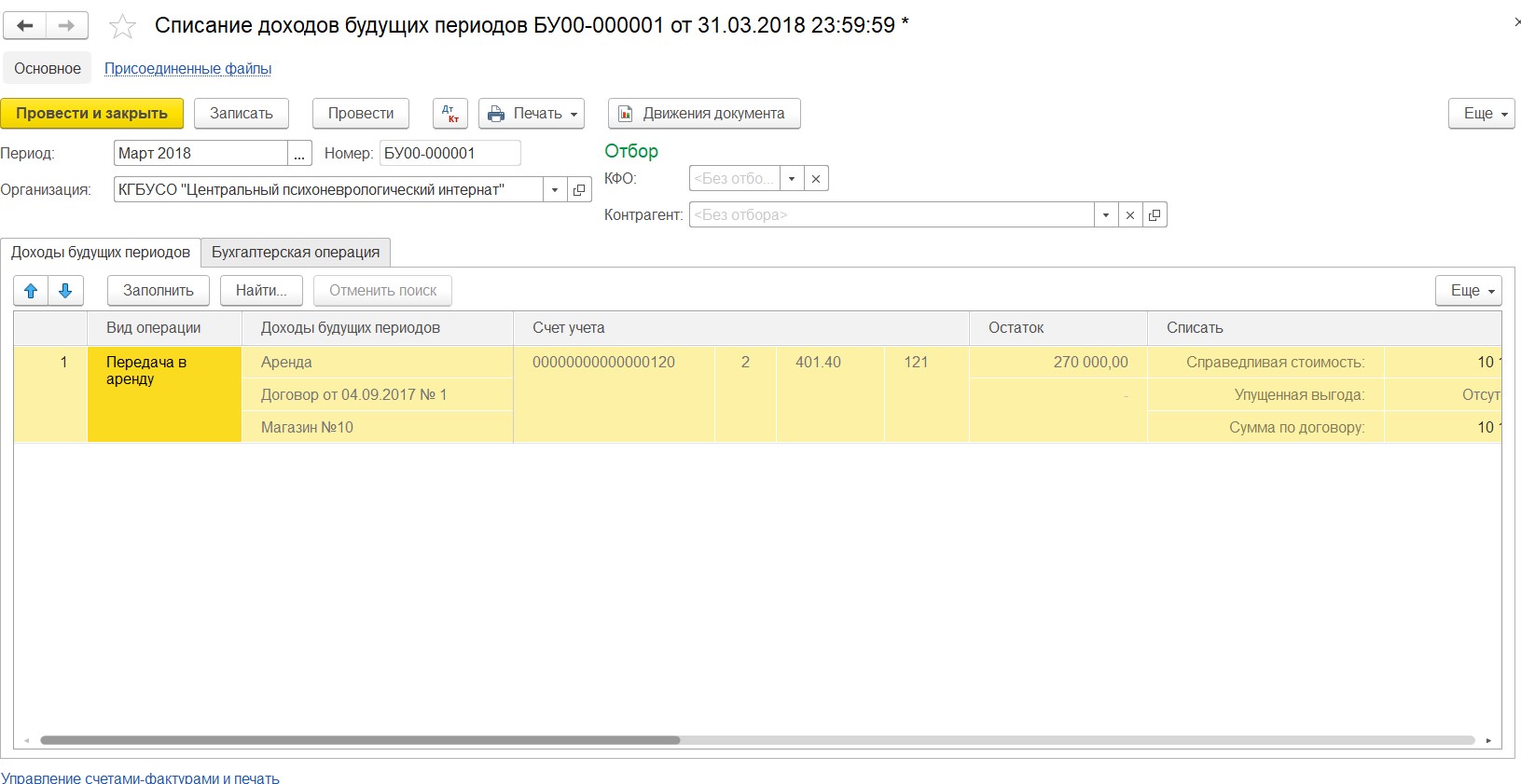Viewport: 1521px width, 784px height.
Task: Click left arrow of horizontal scrollbar
Action: [x=27, y=741]
